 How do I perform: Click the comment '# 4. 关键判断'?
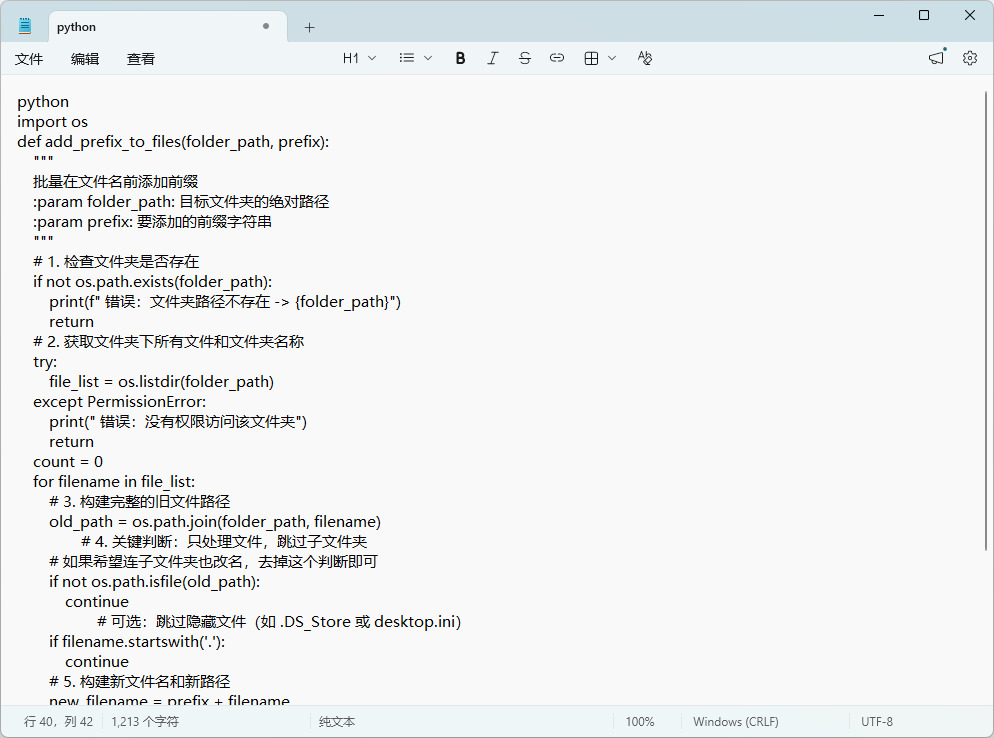(224, 542)
